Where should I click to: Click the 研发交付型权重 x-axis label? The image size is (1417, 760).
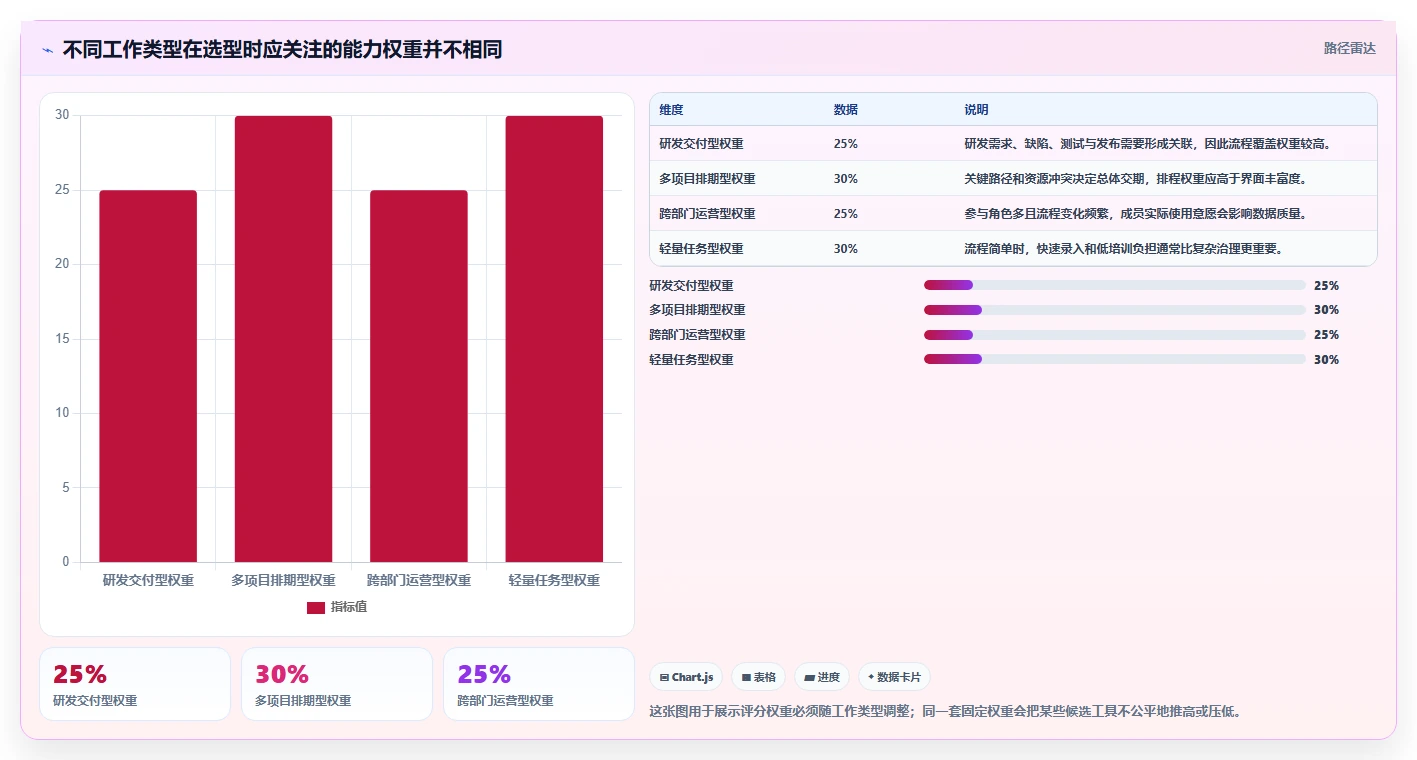coord(148,581)
